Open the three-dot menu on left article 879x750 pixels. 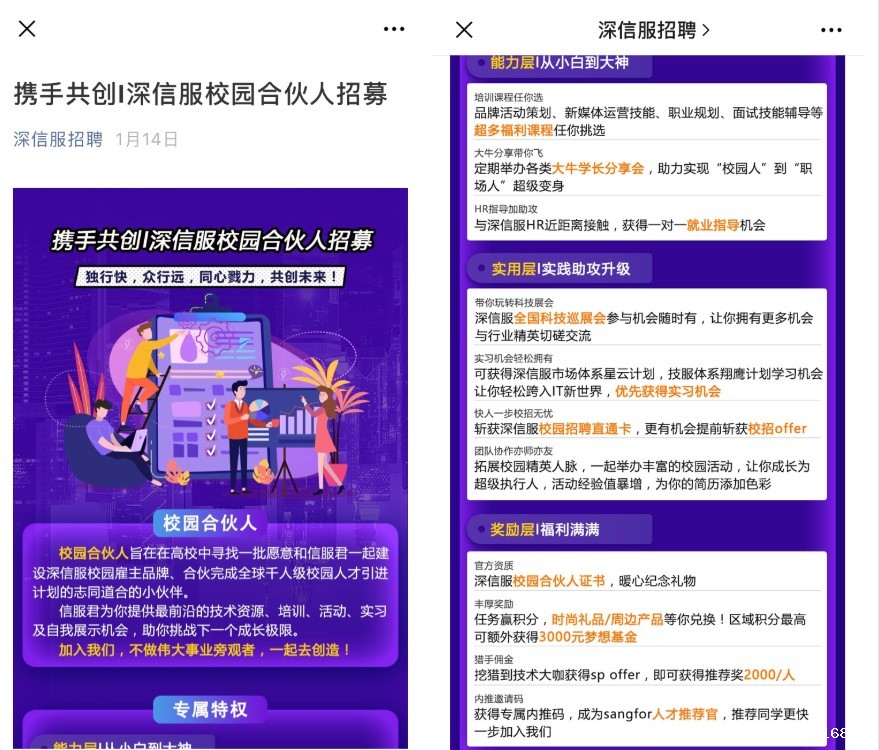(x=394, y=29)
